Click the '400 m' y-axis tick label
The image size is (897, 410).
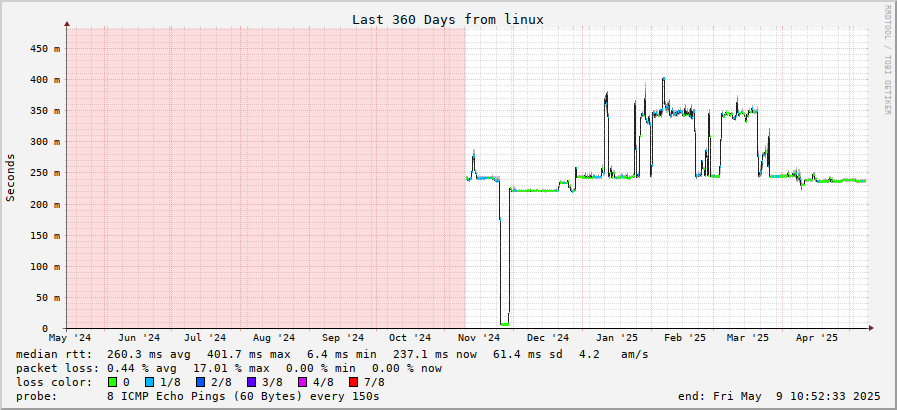pyautogui.click(x=45, y=79)
